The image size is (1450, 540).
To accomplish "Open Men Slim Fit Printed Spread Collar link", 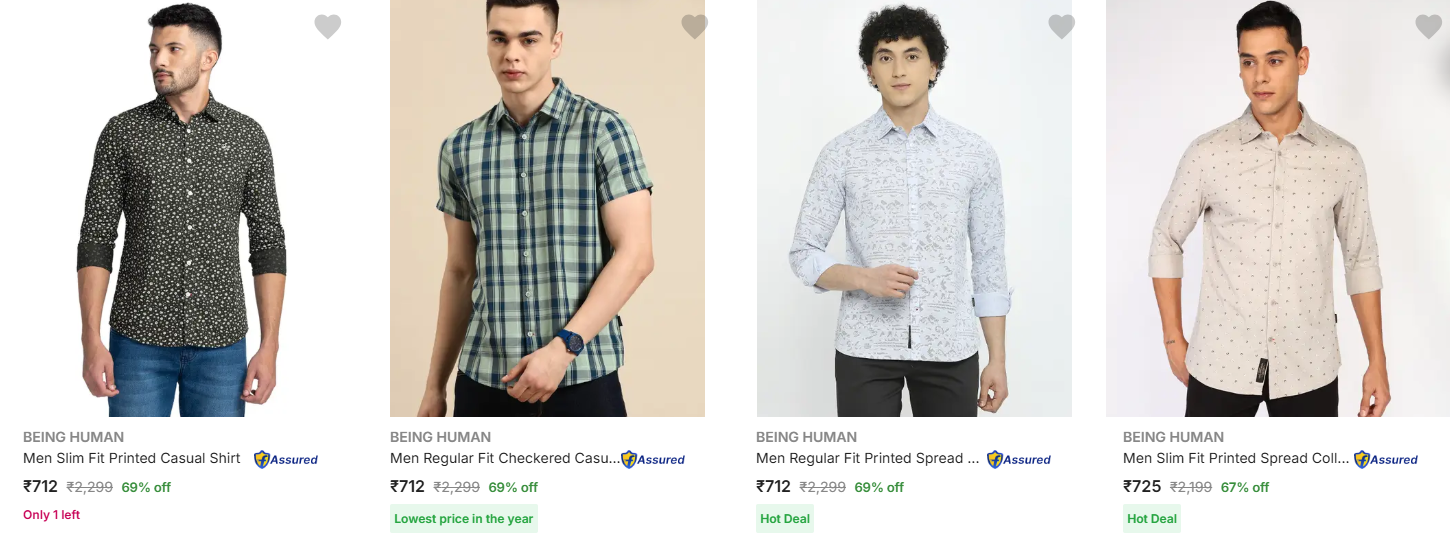I will click(x=1235, y=458).
